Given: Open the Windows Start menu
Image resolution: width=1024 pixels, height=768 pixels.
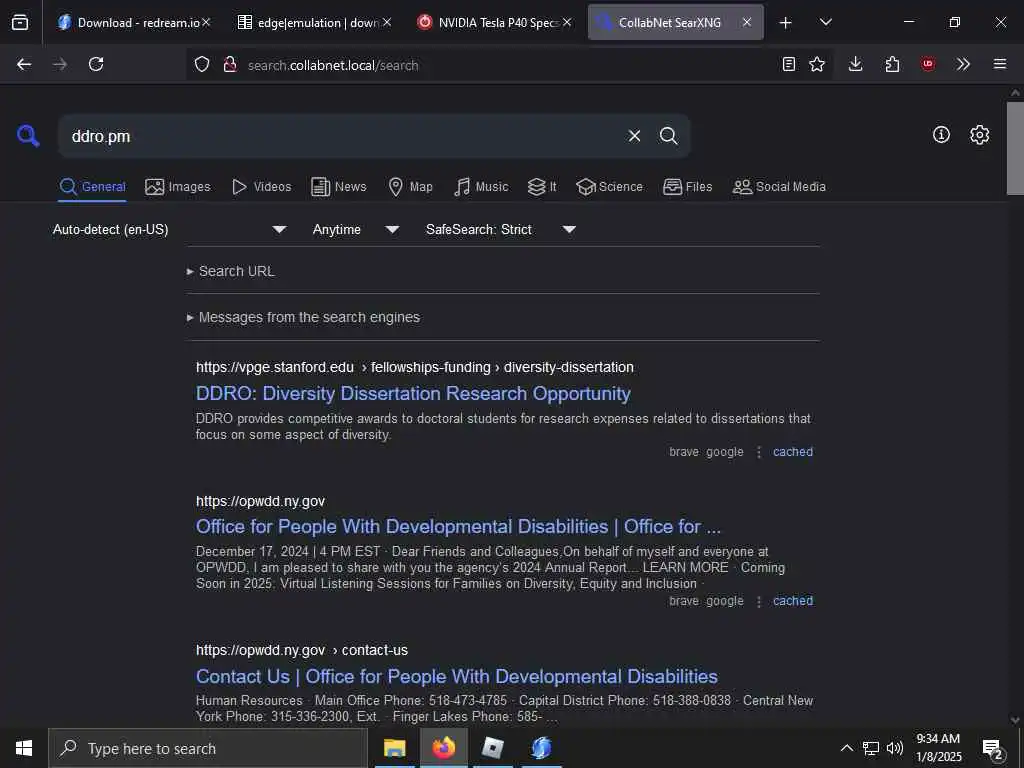Looking at the screenshot, I should [x=24, y=748].
